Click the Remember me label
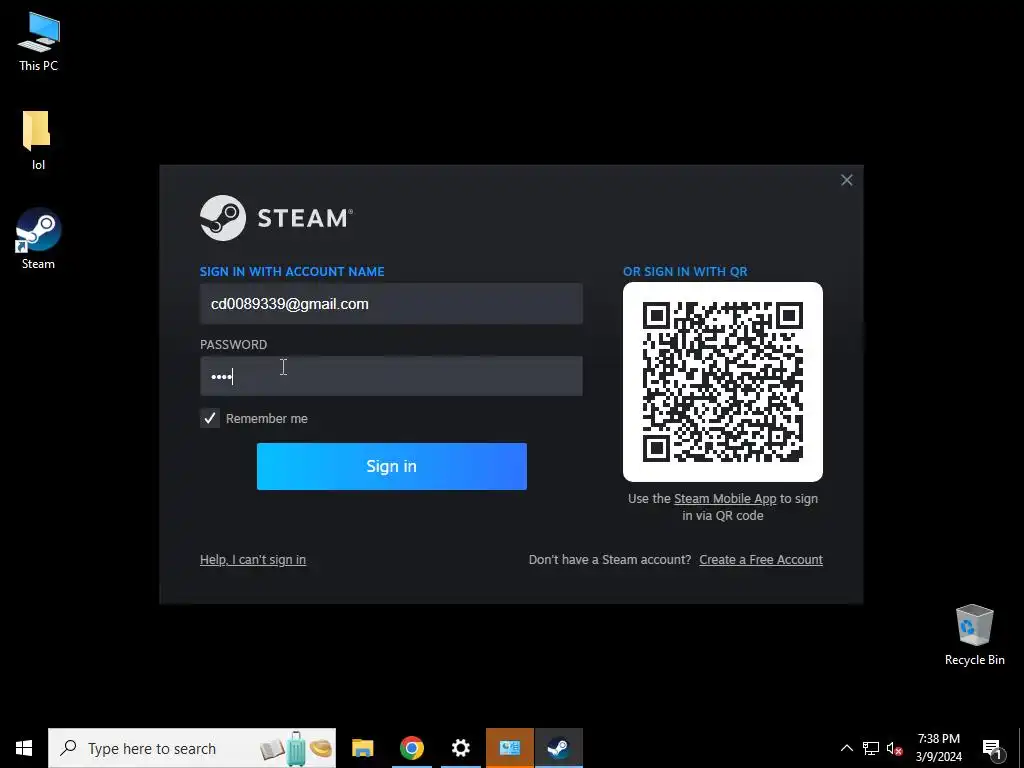Viewport: 1024px width, 768px height. point(266,419)
